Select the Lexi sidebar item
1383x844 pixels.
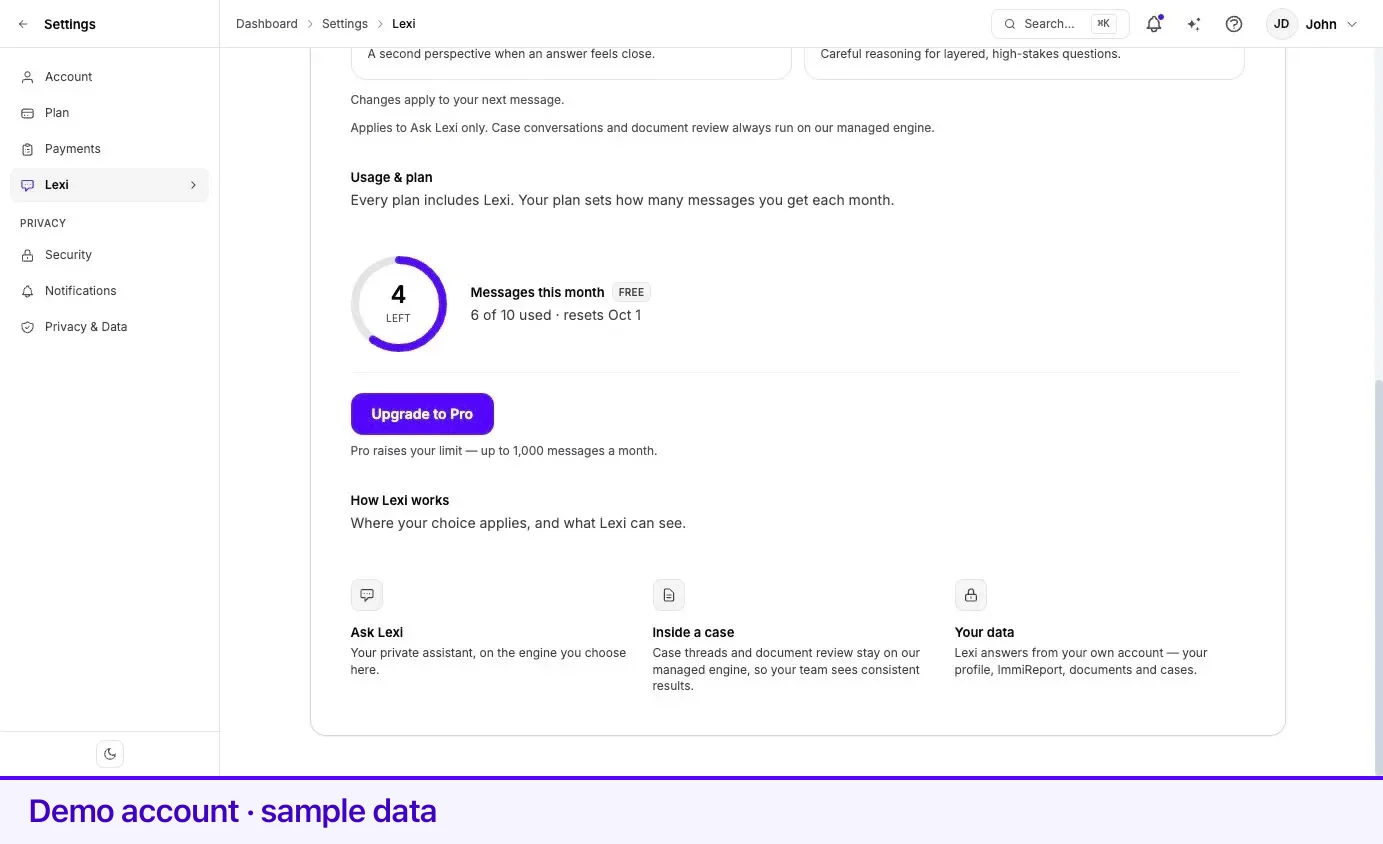110,185
